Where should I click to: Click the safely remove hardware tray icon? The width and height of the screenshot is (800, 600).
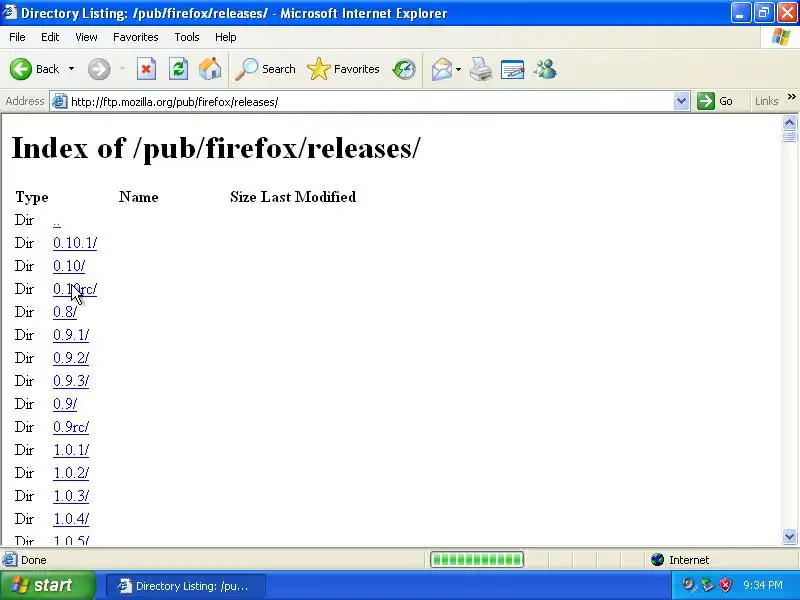707,585
